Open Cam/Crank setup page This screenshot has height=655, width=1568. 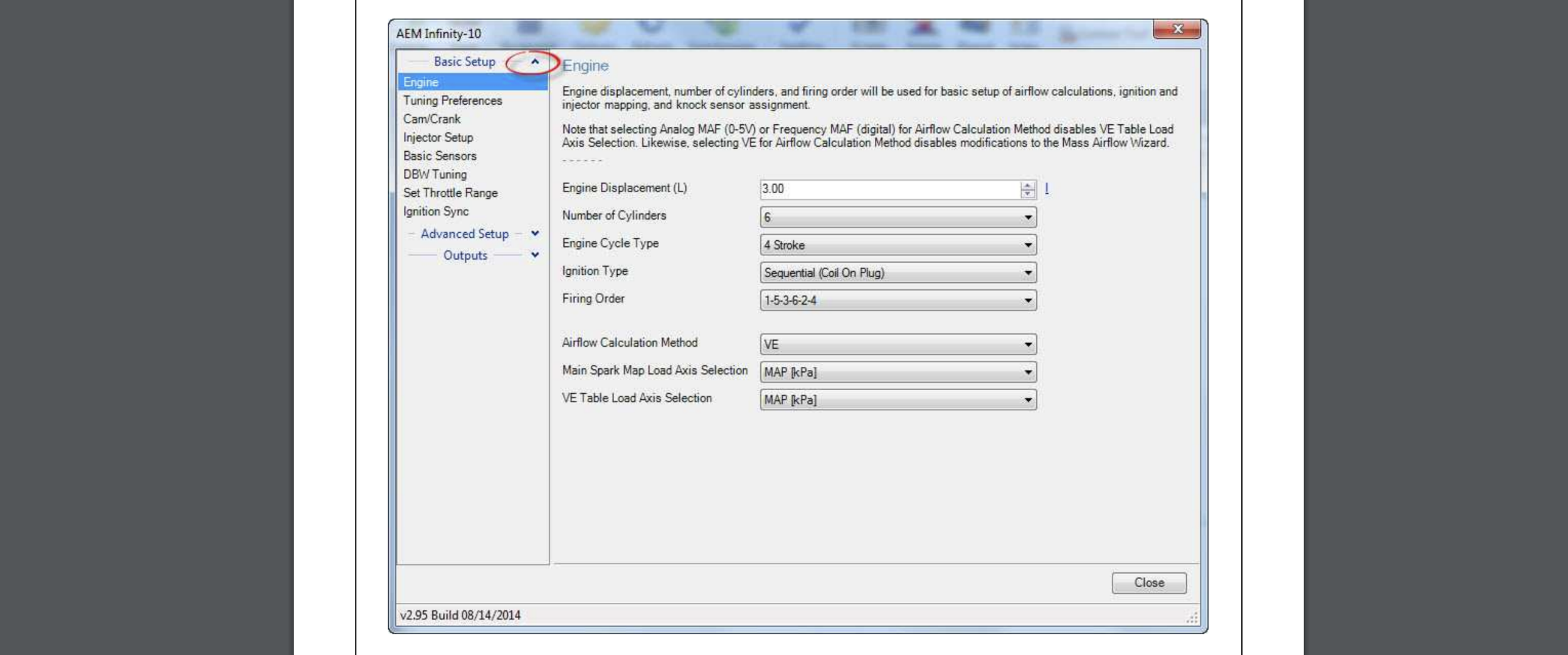tap(432, 119)
